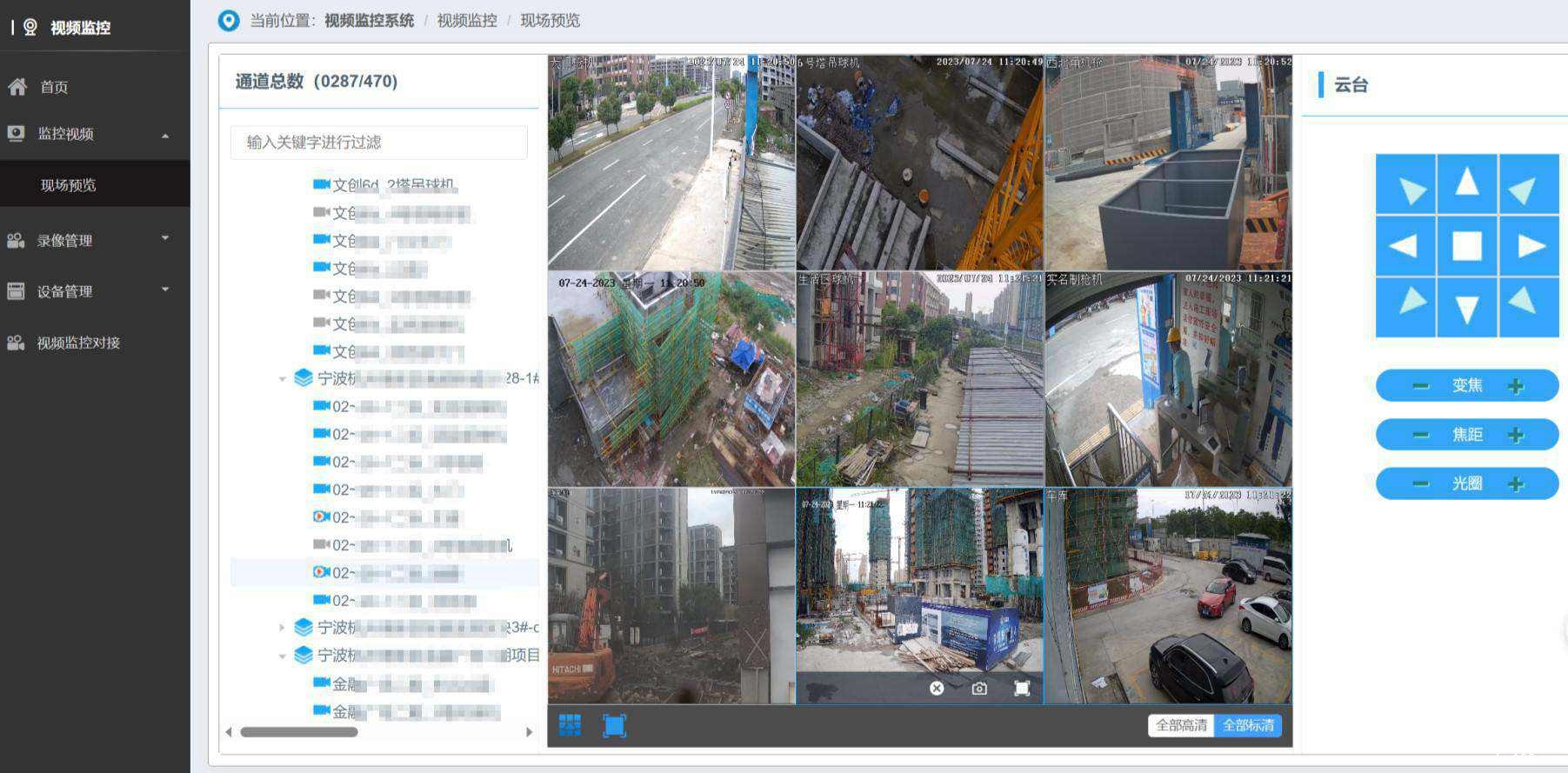Image resolution: width=1568 pixels, height=773 pixels.
Task: Close the selected video feed
Action: [x=937, y=688]
